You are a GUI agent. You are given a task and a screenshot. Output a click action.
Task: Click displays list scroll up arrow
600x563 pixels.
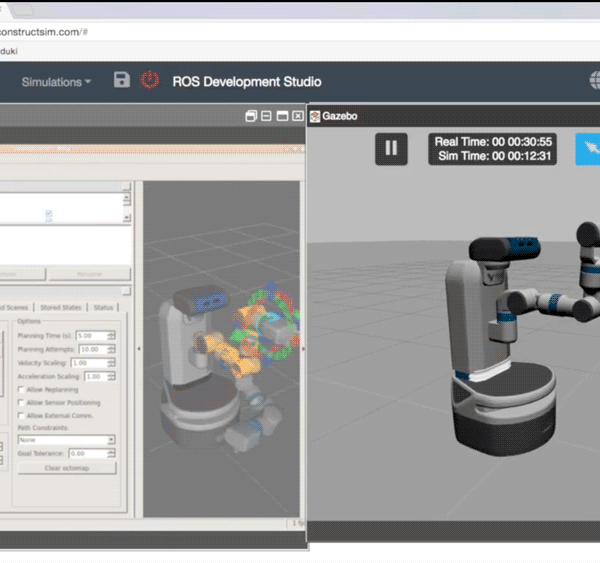pos(127,198)
